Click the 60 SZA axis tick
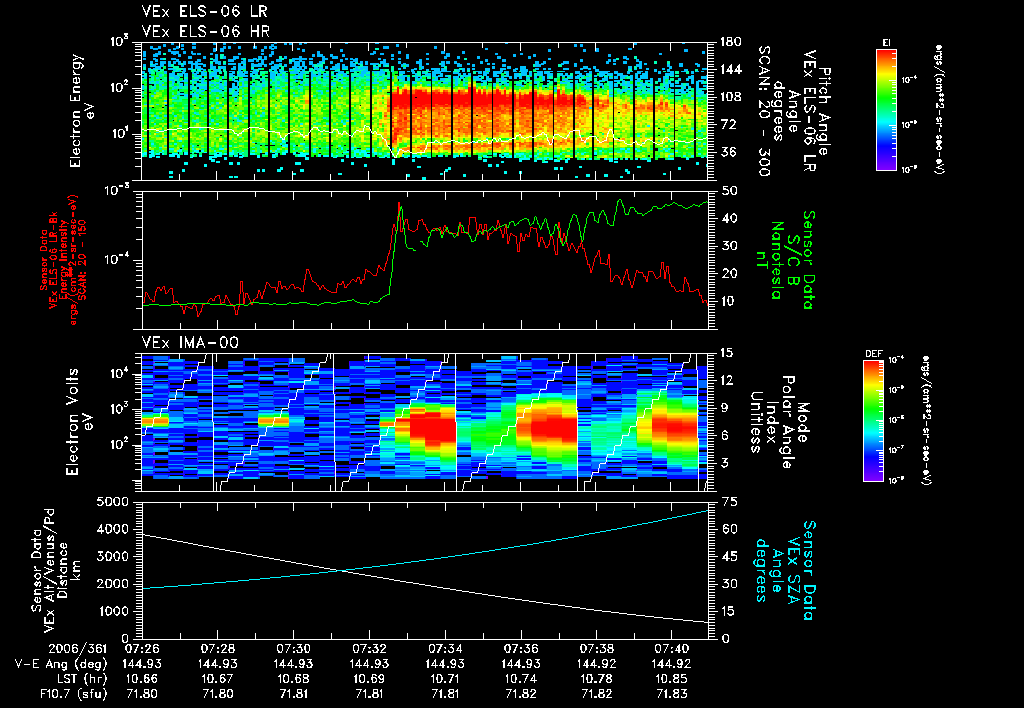The width and height of the screenshot is (1024, 708). point(730,529)
